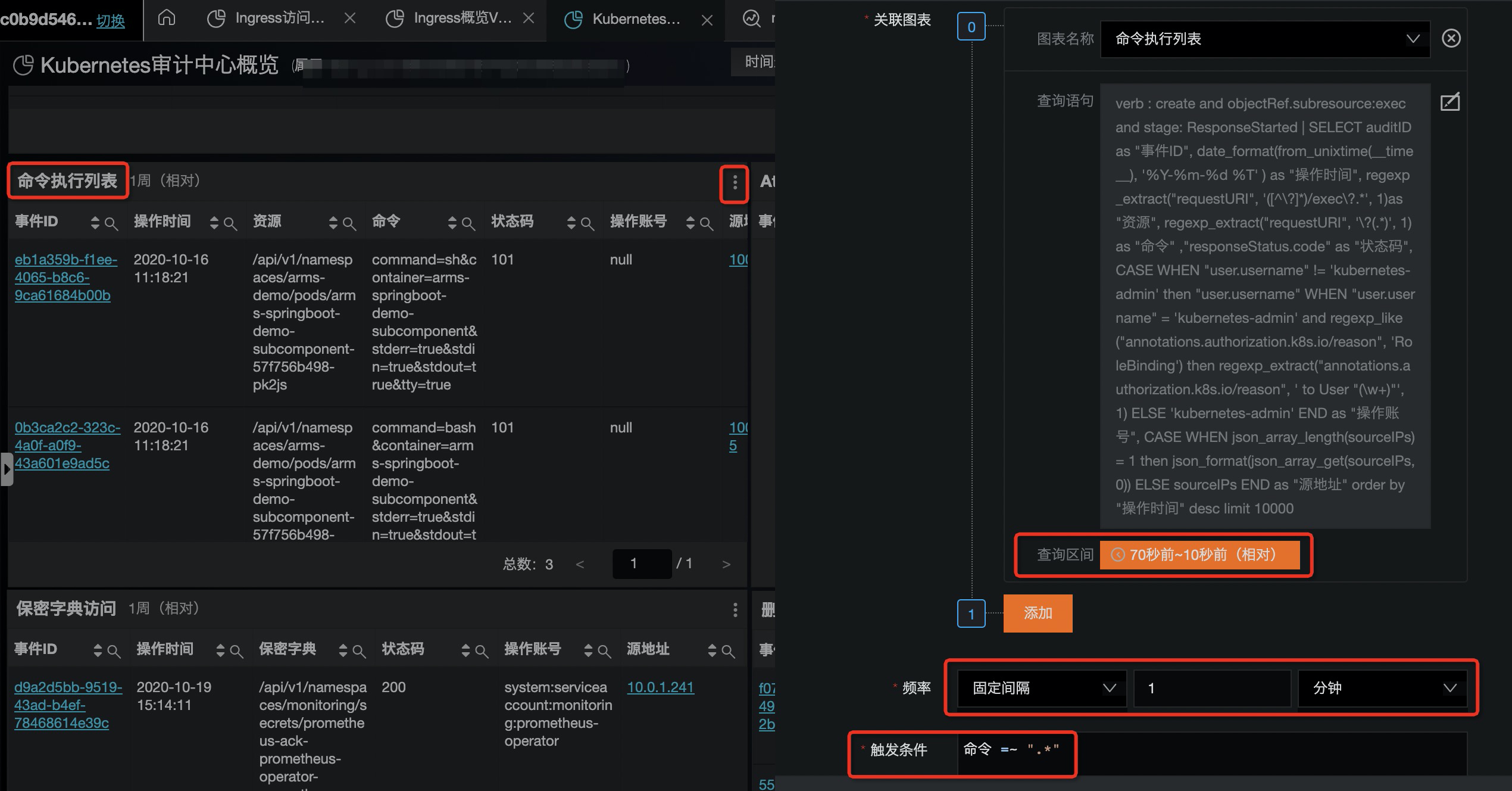Open the 图表名称 dropdown 命令执行列表
1512x791 pixels.
pyautogui.click(x=1265, y=39)
